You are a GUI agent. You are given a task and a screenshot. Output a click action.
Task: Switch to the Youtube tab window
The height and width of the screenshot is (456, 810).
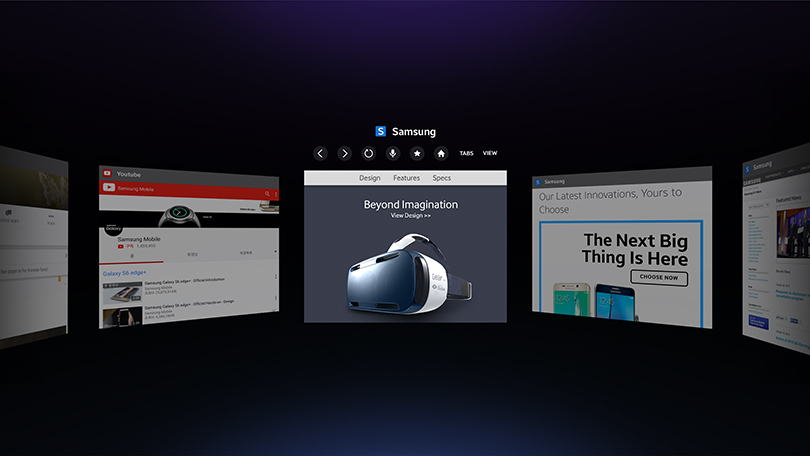coord(130,174)
